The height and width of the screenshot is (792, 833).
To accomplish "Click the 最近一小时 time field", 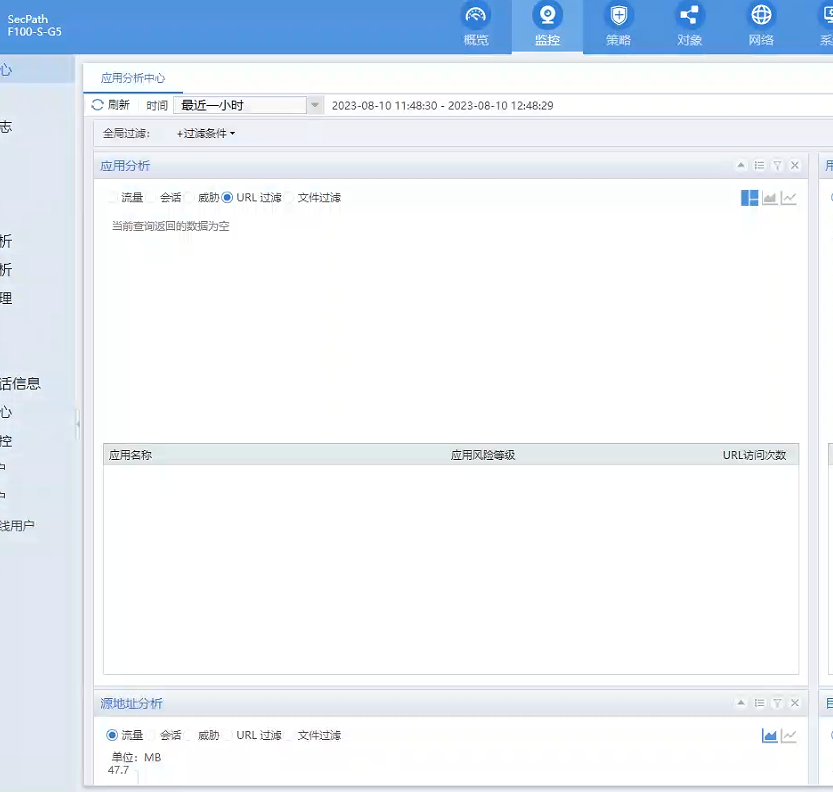I will (240, 105).
